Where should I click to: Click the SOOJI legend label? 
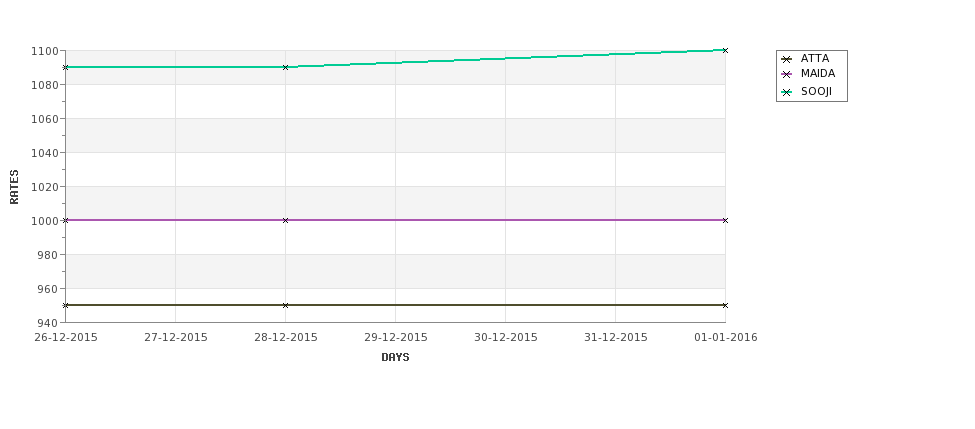tap(816, 91)
